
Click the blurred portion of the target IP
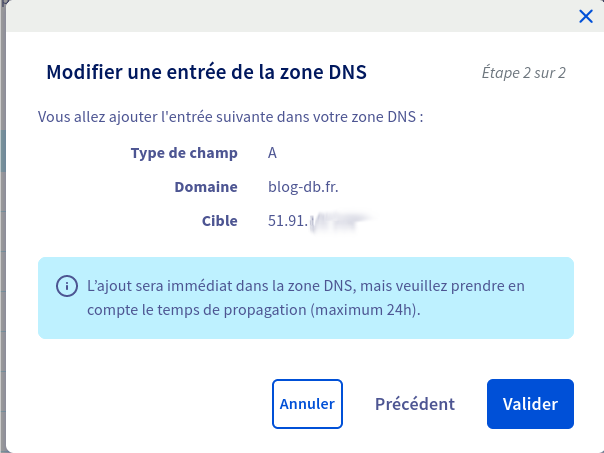coord(340,222)
